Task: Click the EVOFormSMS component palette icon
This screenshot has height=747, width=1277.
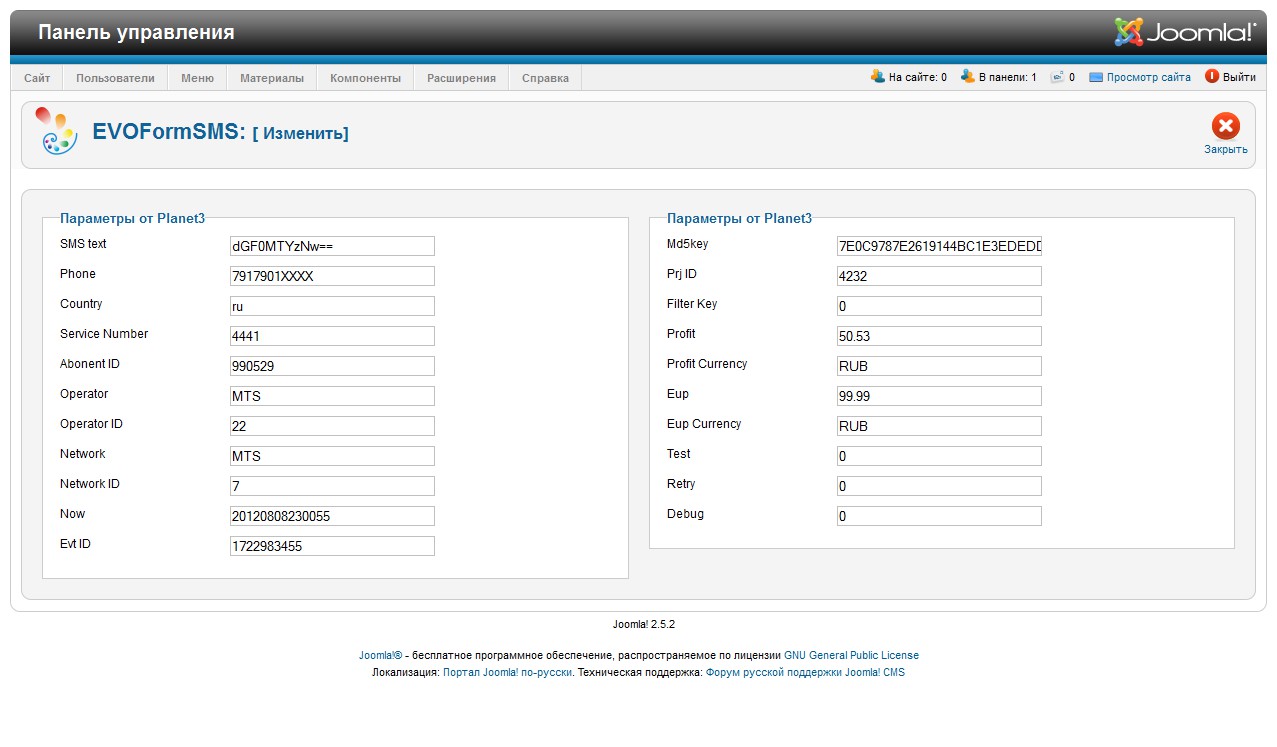Action: click(55, 132)
